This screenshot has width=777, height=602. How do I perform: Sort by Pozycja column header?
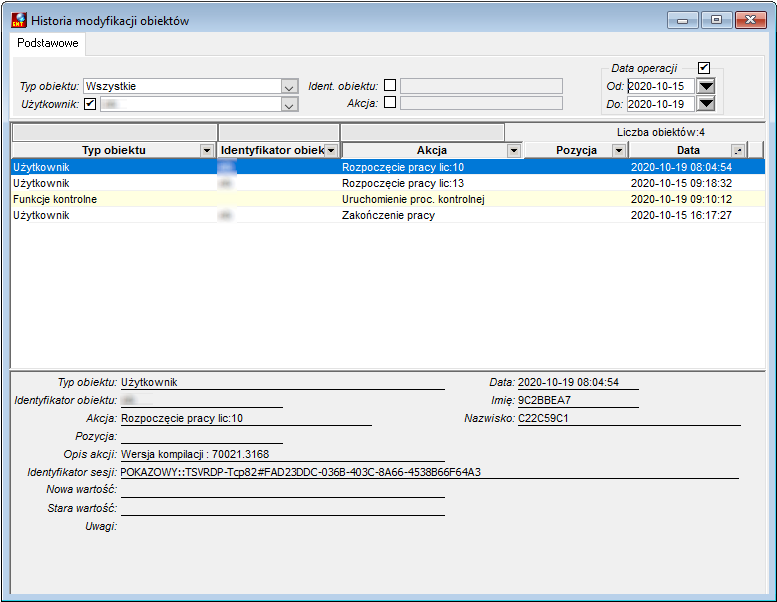coord(576,150)
